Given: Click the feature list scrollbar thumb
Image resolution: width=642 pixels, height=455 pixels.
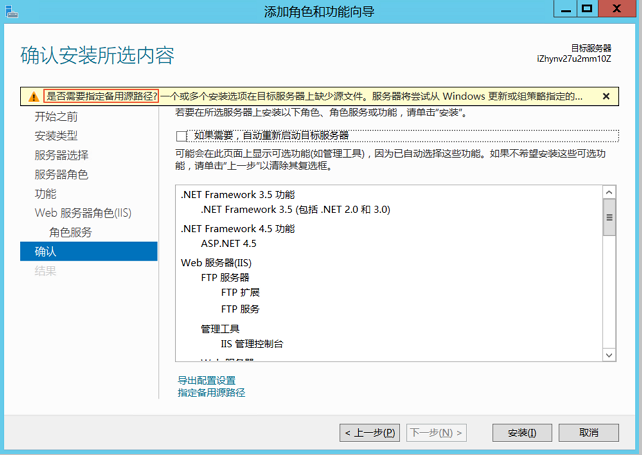Looking at the screenshot, I should 608,217.
